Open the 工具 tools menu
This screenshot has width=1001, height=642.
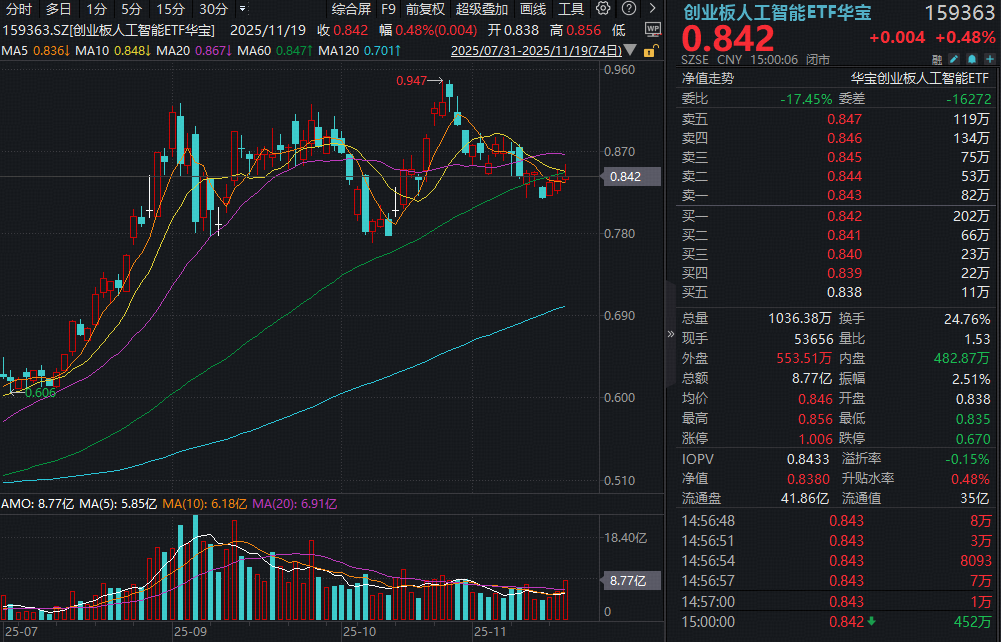(571, 8)
